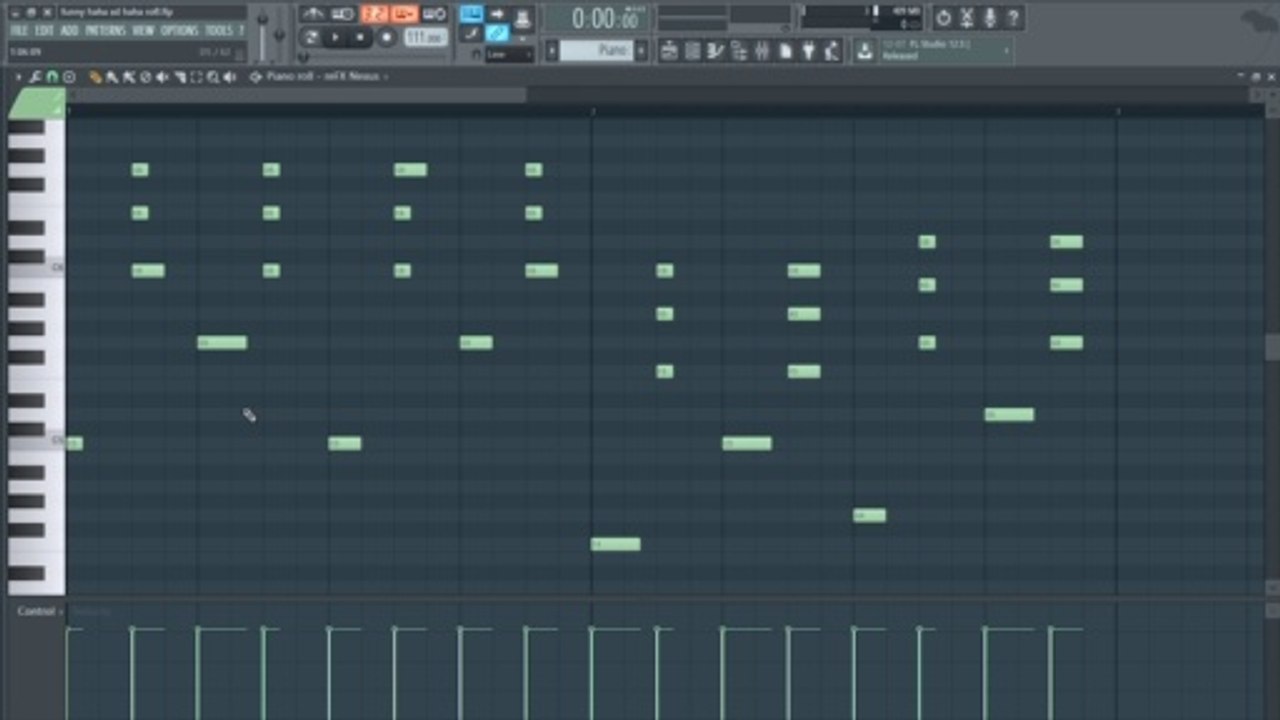Open the EDIT menu
This screenshot has width=1280, height=720.
pyautogui.click(x=44, y=31)
